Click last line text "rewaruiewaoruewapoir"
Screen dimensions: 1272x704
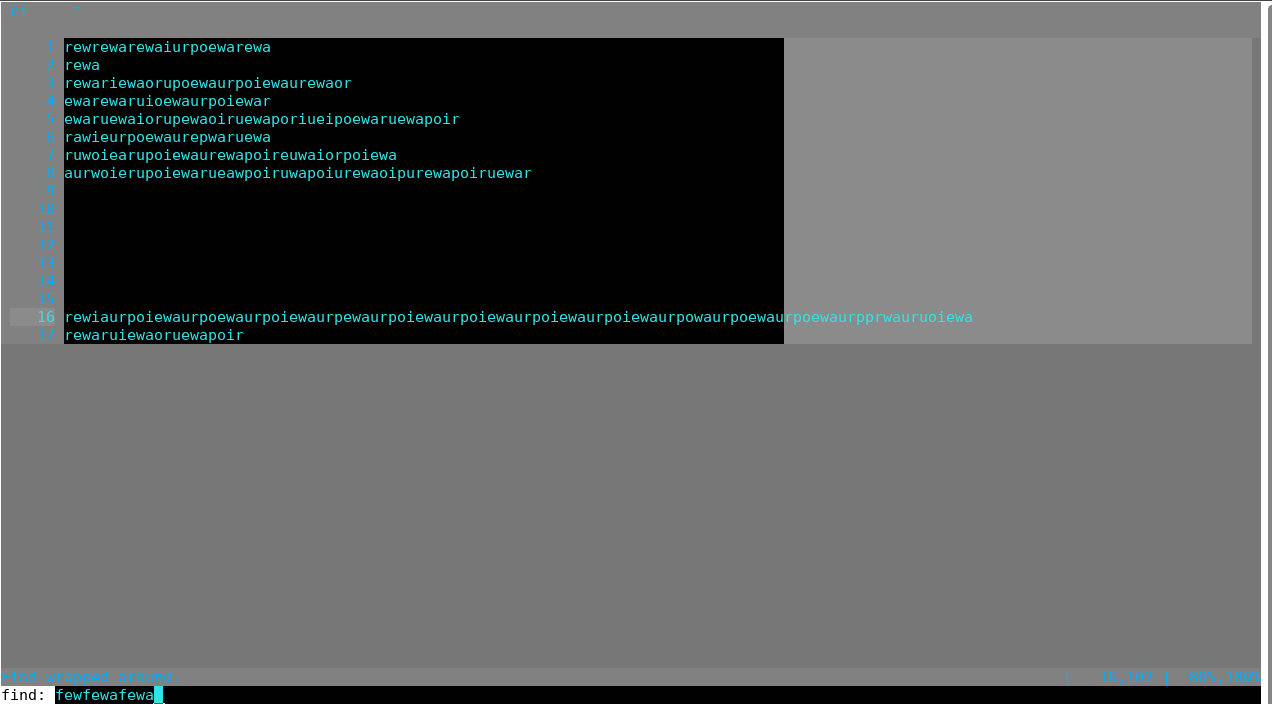point(154,335)
